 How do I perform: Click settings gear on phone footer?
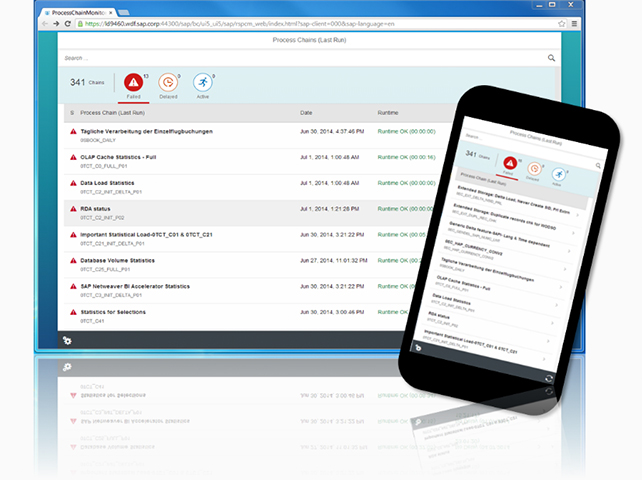tap(418, 348)
